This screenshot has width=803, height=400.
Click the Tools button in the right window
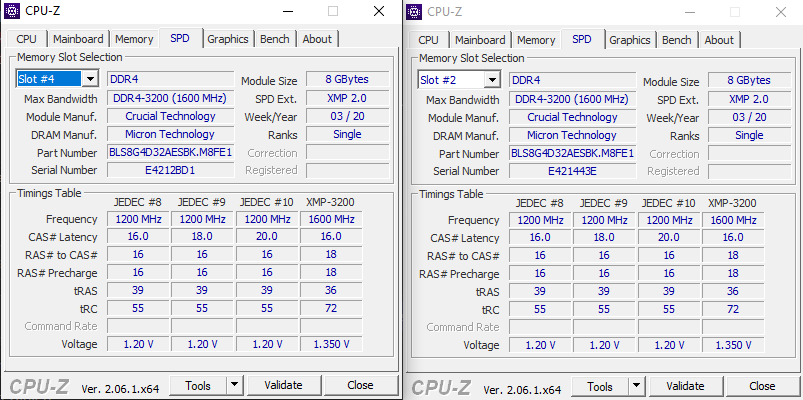pos(600,386)
